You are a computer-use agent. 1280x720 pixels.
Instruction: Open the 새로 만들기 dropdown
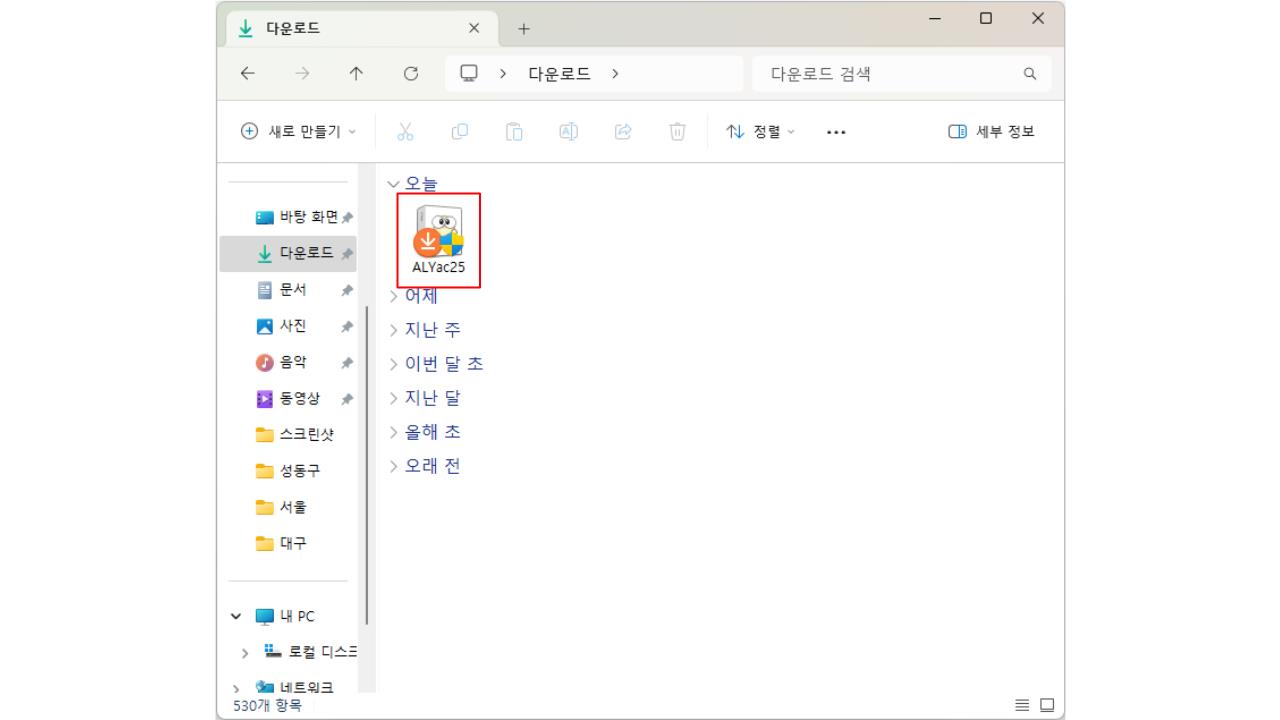tap(298, 131)
